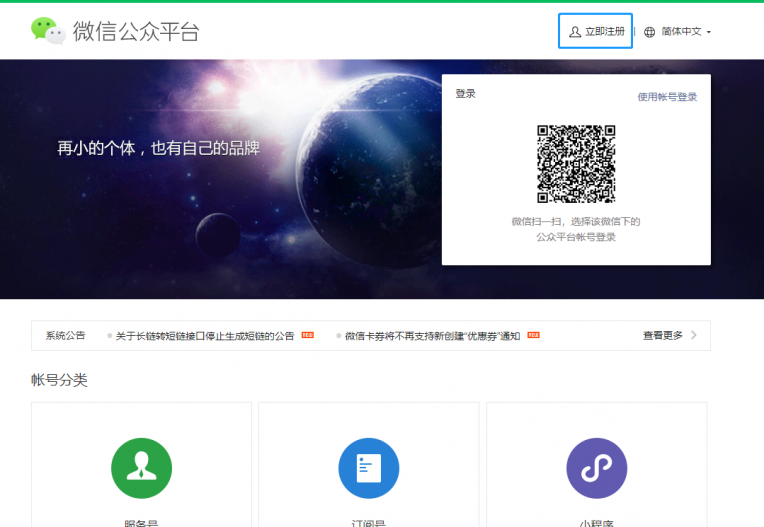The height and width of the screenshot is (527, 764).
Task: Click the purple 小程序 mini program icon
Action: [596, 468]
